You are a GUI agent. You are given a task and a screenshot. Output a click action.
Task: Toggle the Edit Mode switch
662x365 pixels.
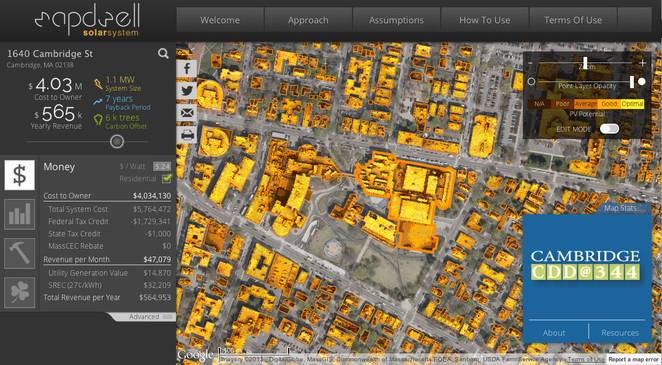point(609,129)
